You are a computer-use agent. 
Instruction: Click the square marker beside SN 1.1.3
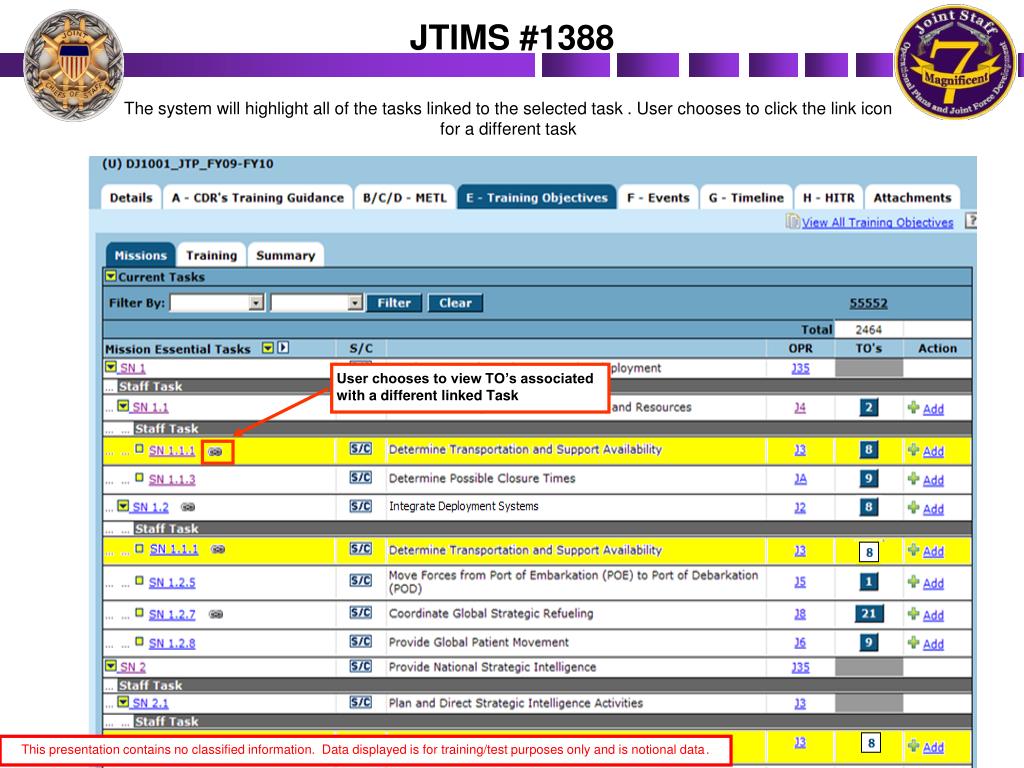pyautogui.click(x=139, y=477)
